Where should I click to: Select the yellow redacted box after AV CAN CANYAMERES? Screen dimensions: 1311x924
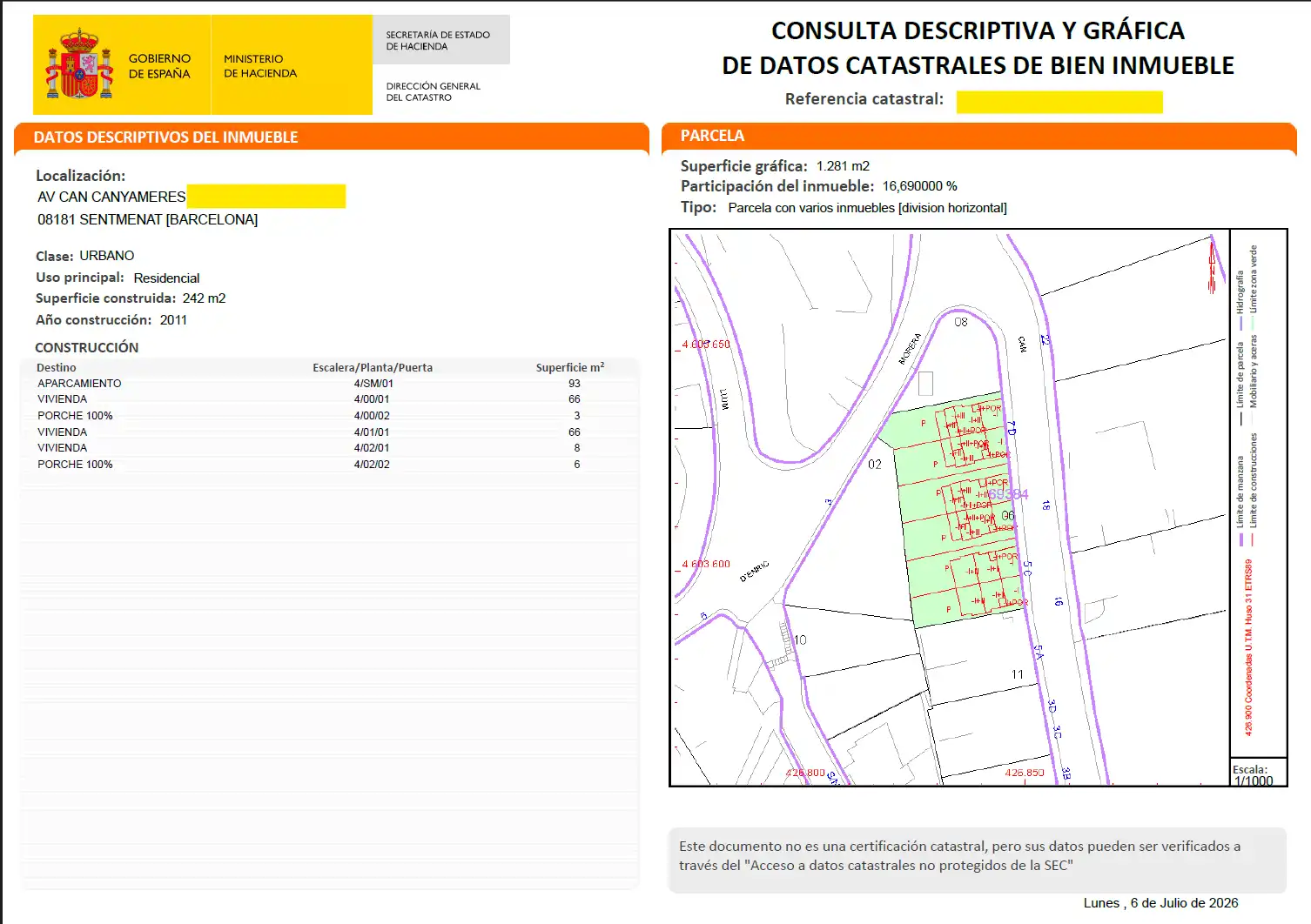point(266,196)
